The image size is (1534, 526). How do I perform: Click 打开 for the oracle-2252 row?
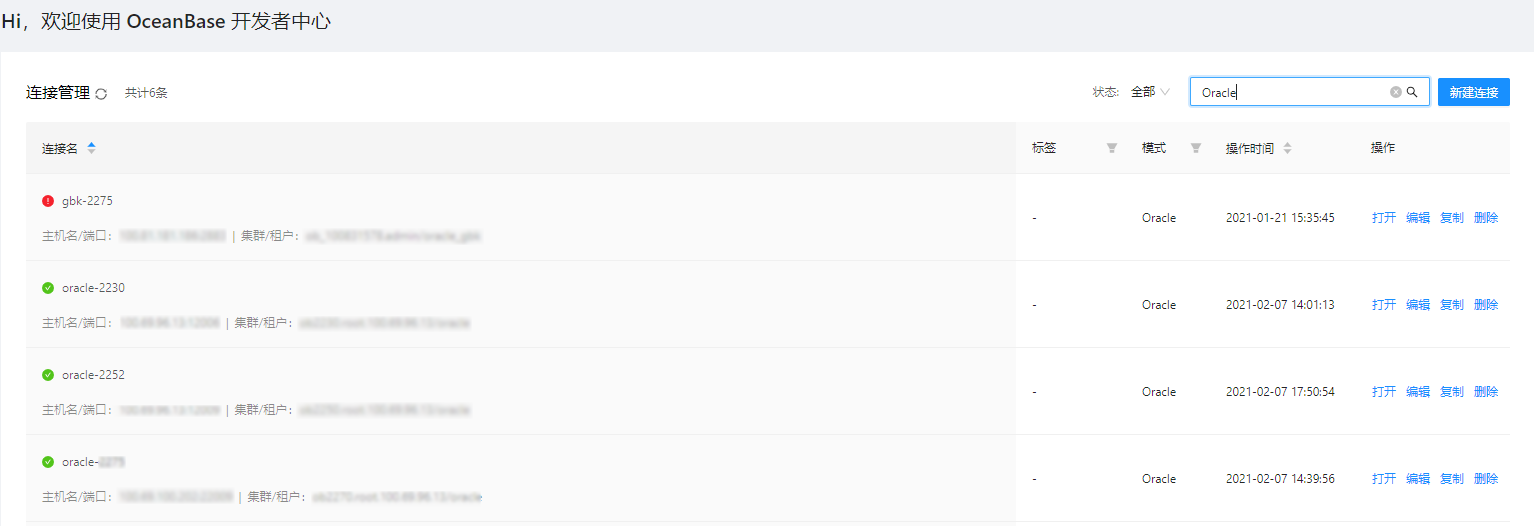[1384, 392]
